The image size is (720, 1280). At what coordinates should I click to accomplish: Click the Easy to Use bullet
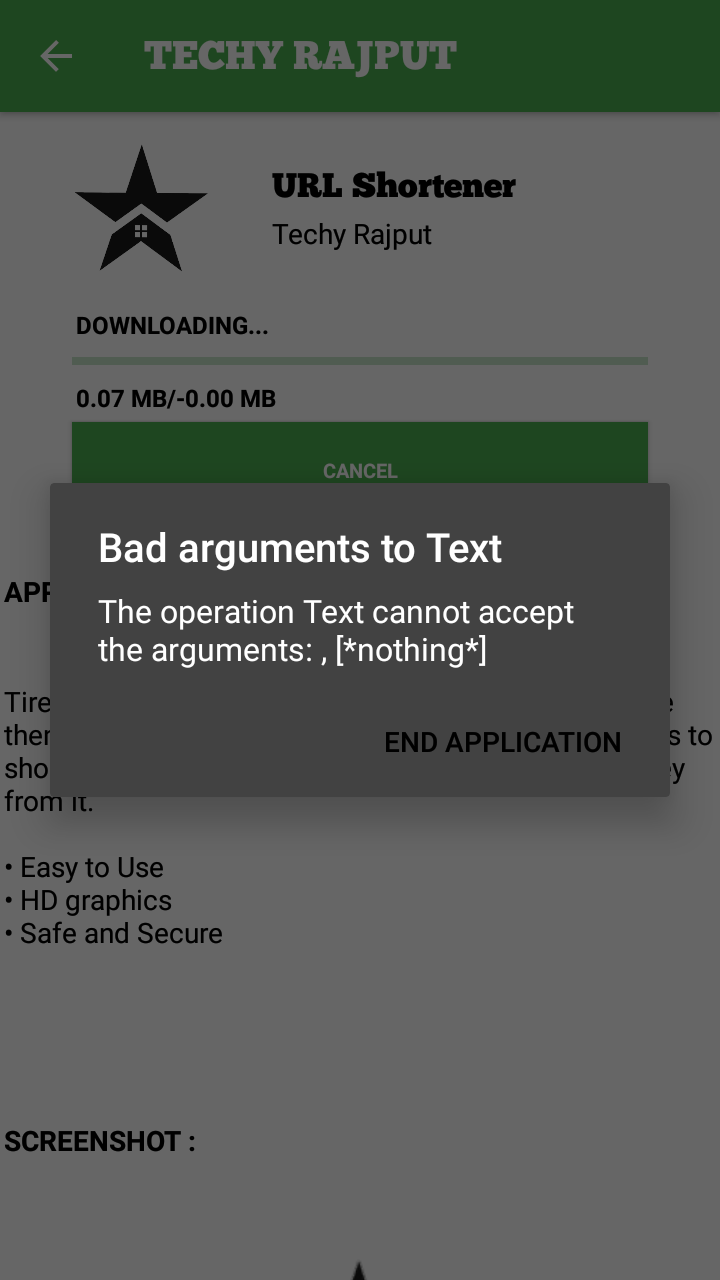click(x=84, y=867)
